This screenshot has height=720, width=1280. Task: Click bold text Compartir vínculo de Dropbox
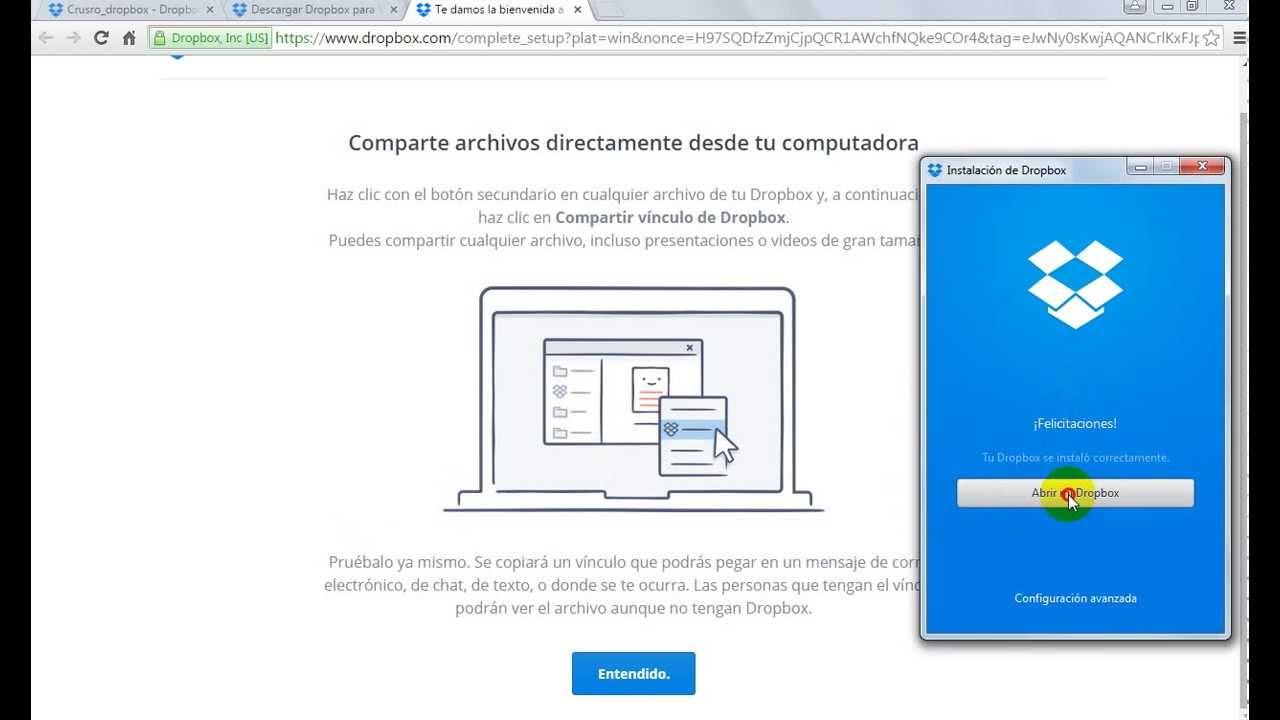(670, 217)
